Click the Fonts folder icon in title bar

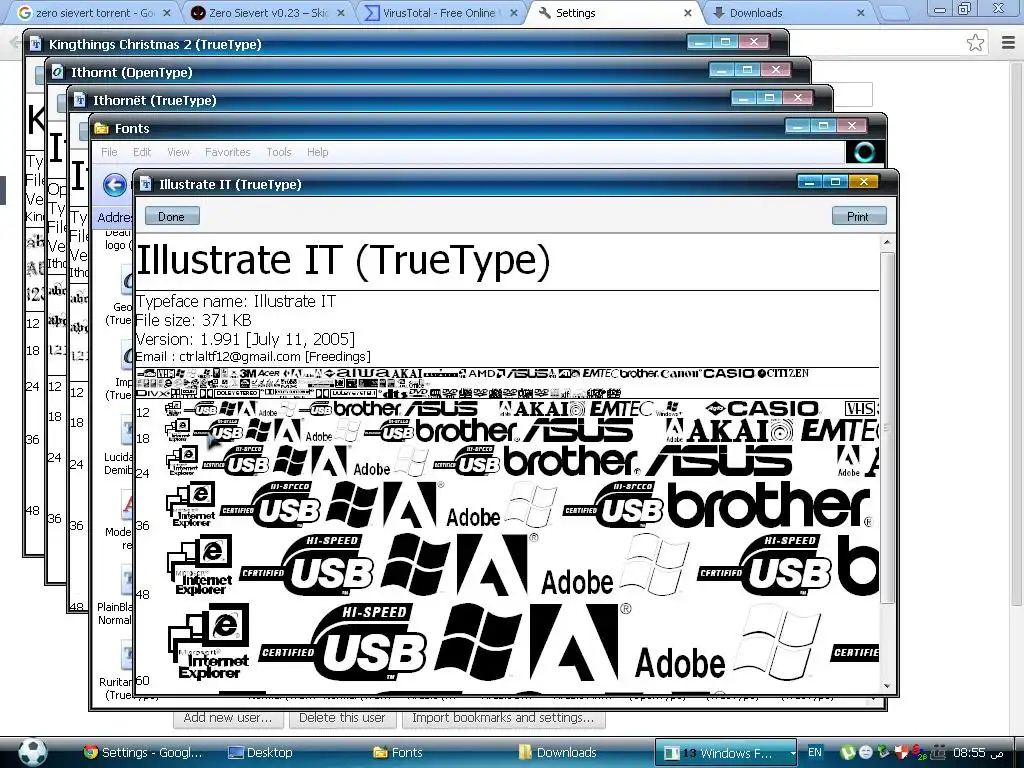pyautogui.click(x=101, y=128)
